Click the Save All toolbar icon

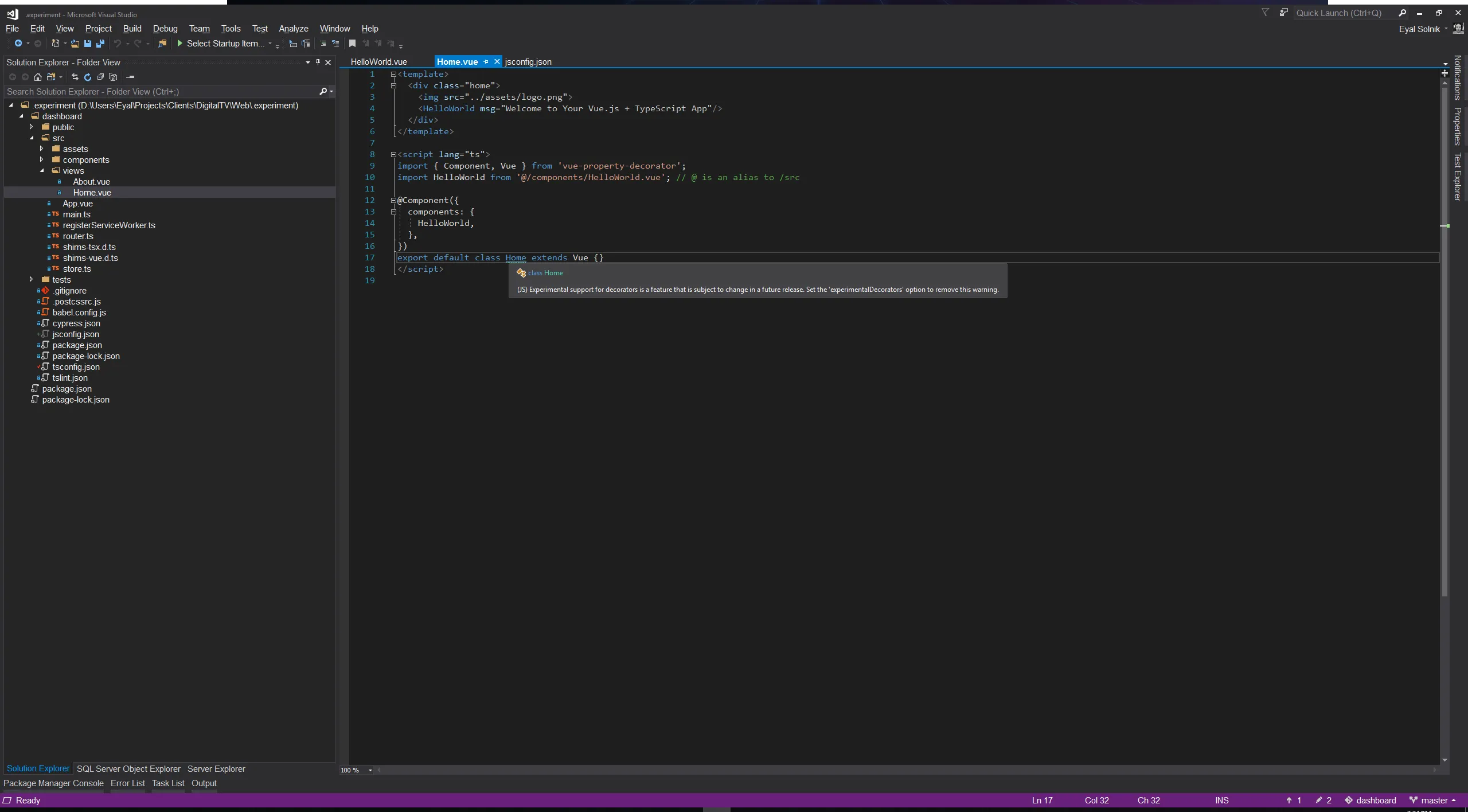point(100,44)
